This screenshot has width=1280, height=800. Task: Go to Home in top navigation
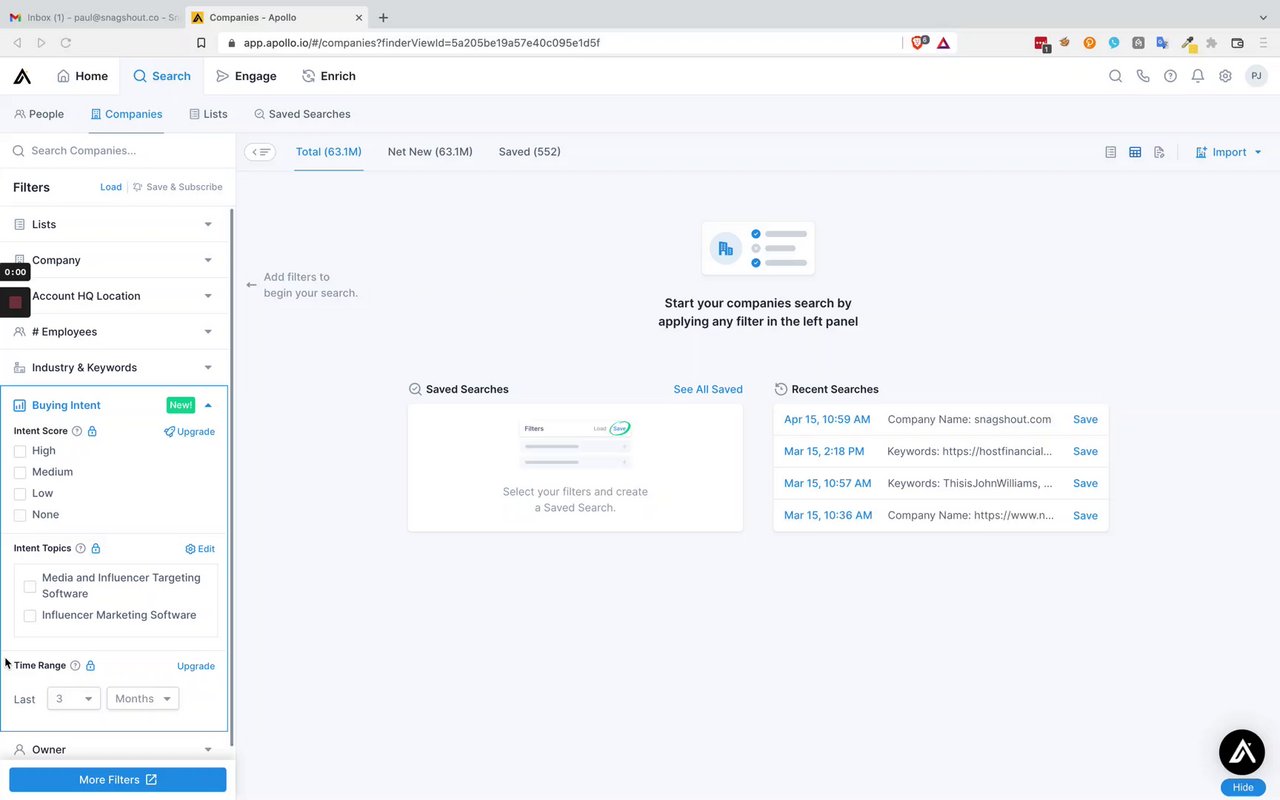[82, 76]
